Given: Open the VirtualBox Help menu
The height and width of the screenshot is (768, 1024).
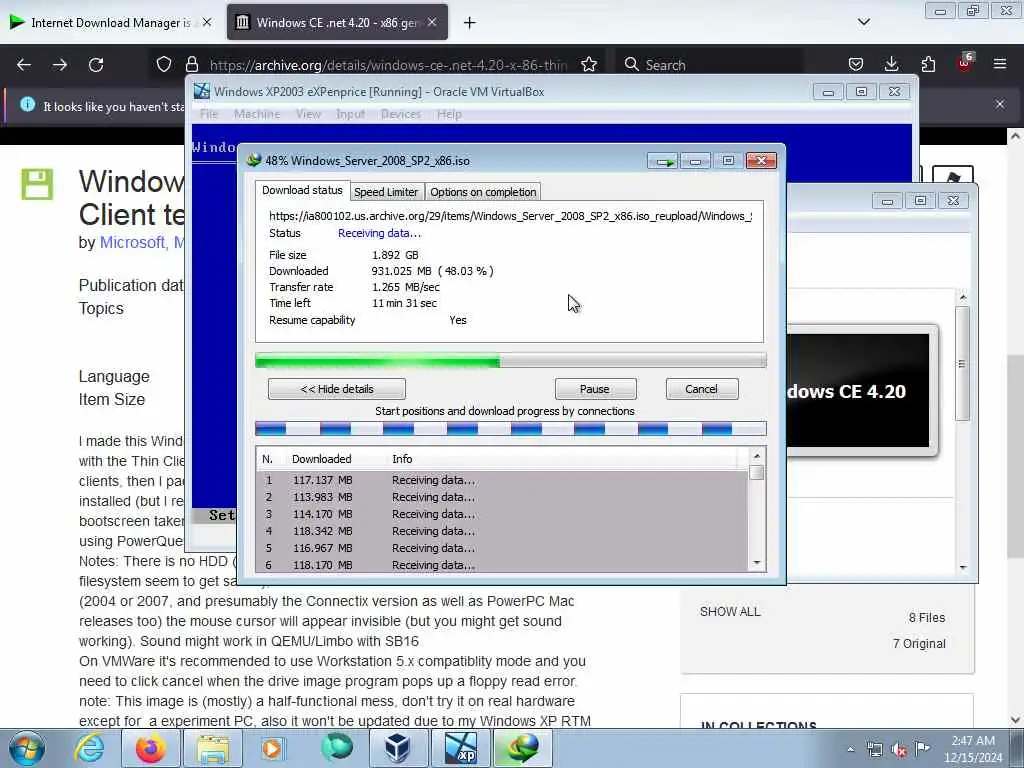Looking at the screenshot, I should coord(449,114).
